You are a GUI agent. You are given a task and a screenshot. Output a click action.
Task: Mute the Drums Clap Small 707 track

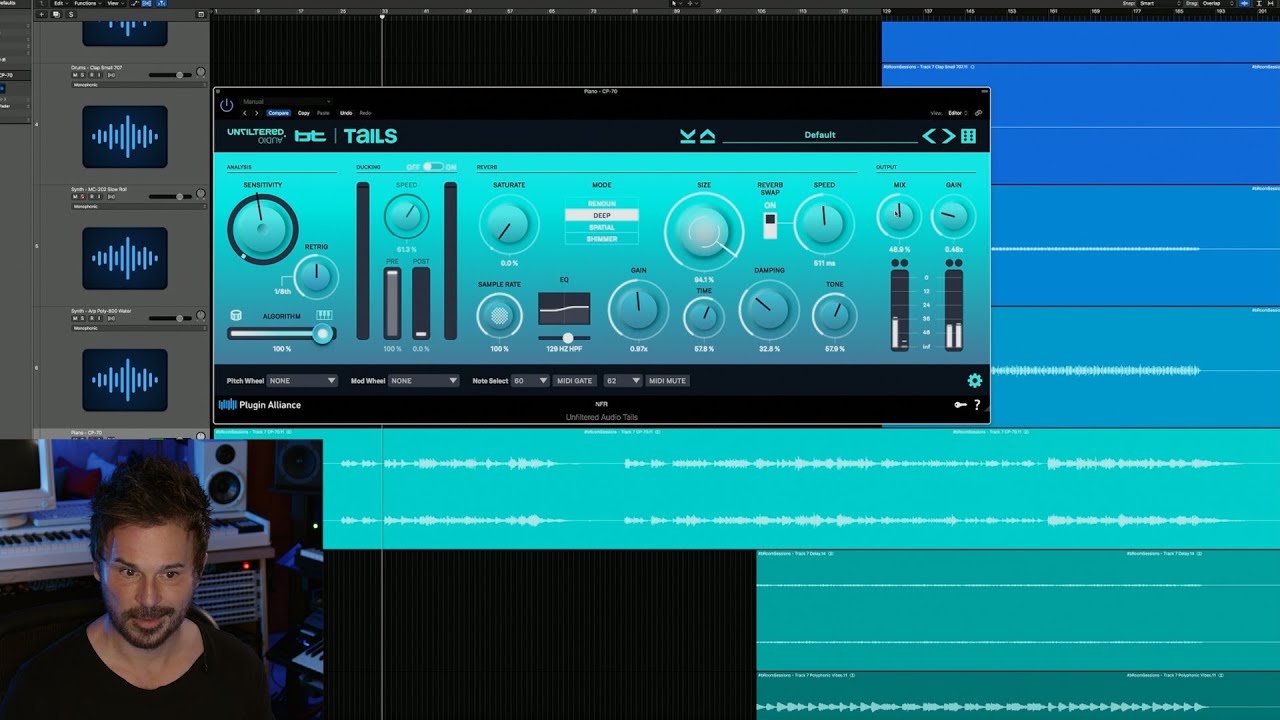[76, 75]
